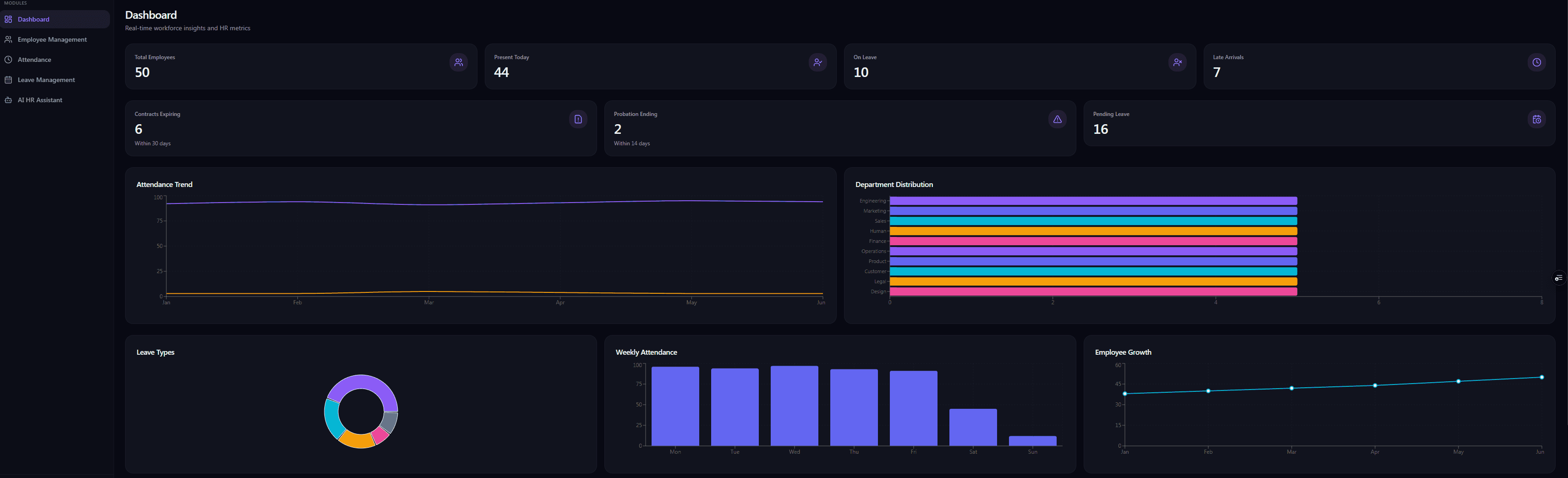The width and height of the screenshot is (1568, 478).
Task: Click the cyan Customer bar in department chart
Action: (x=1093, y=272)
